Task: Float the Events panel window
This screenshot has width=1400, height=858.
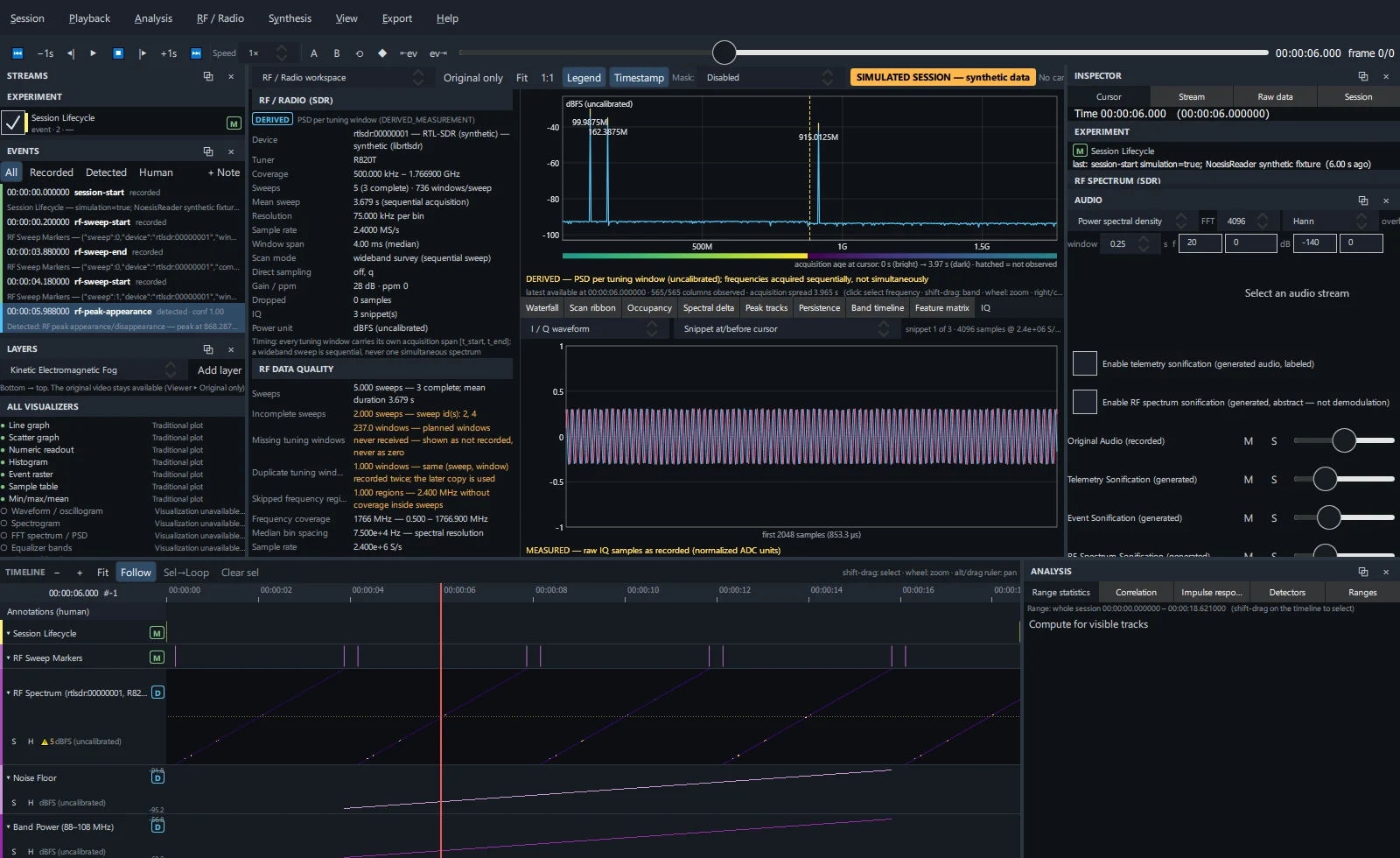Action: pyautogui.click(x=208, y=151)
